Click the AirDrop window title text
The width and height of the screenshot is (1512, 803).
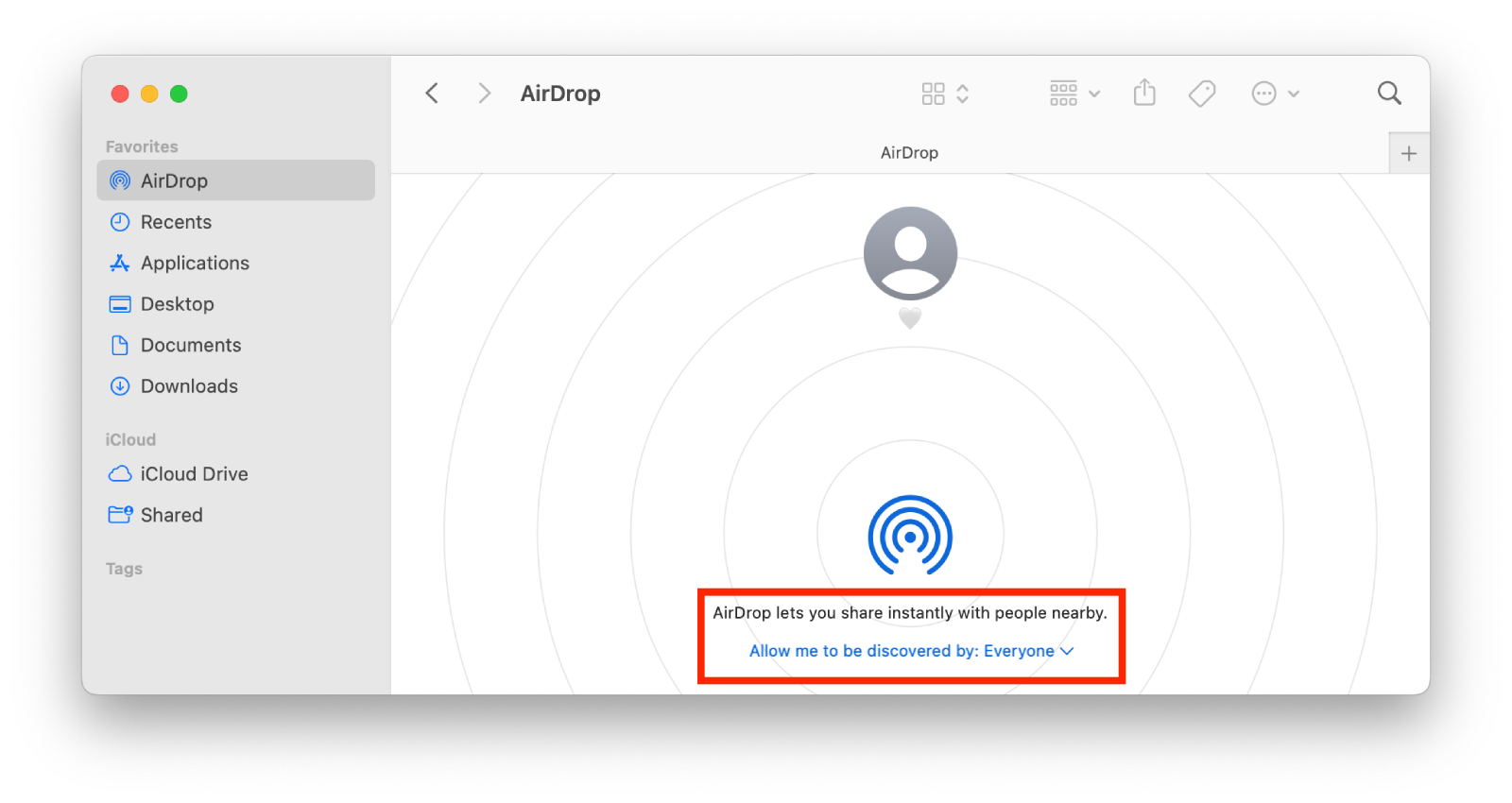(x=560, y=94)
